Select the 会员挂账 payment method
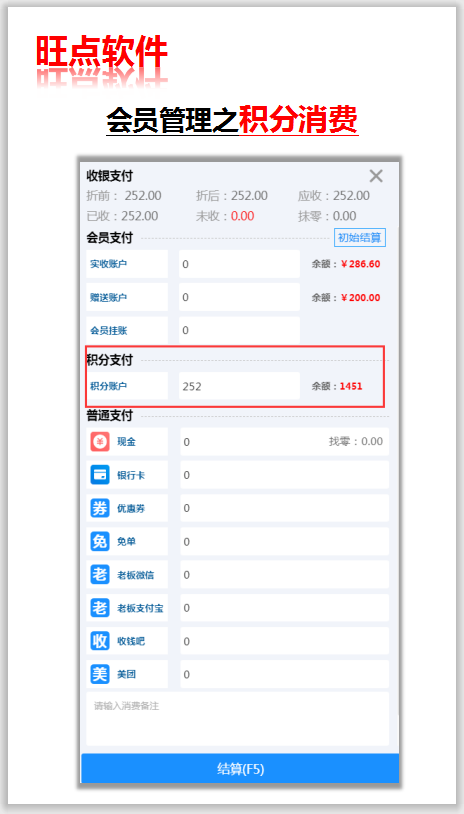This screenshot has width=464, height=814. [127, 330]
